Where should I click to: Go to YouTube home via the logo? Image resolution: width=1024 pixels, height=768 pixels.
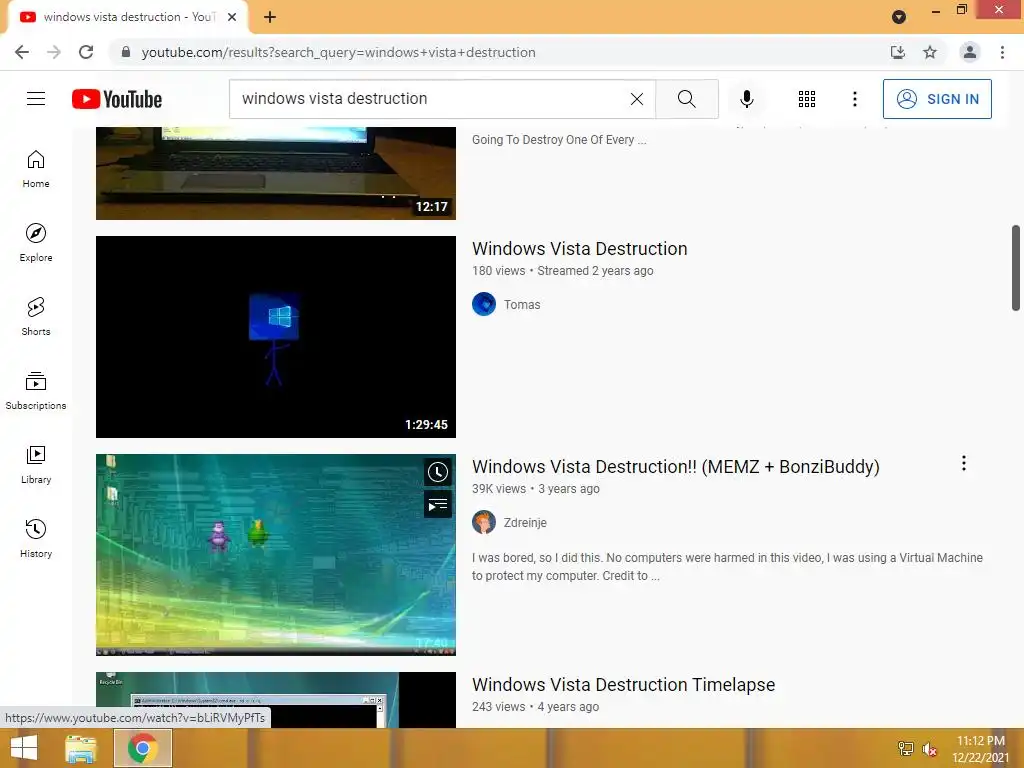[117, 99]
